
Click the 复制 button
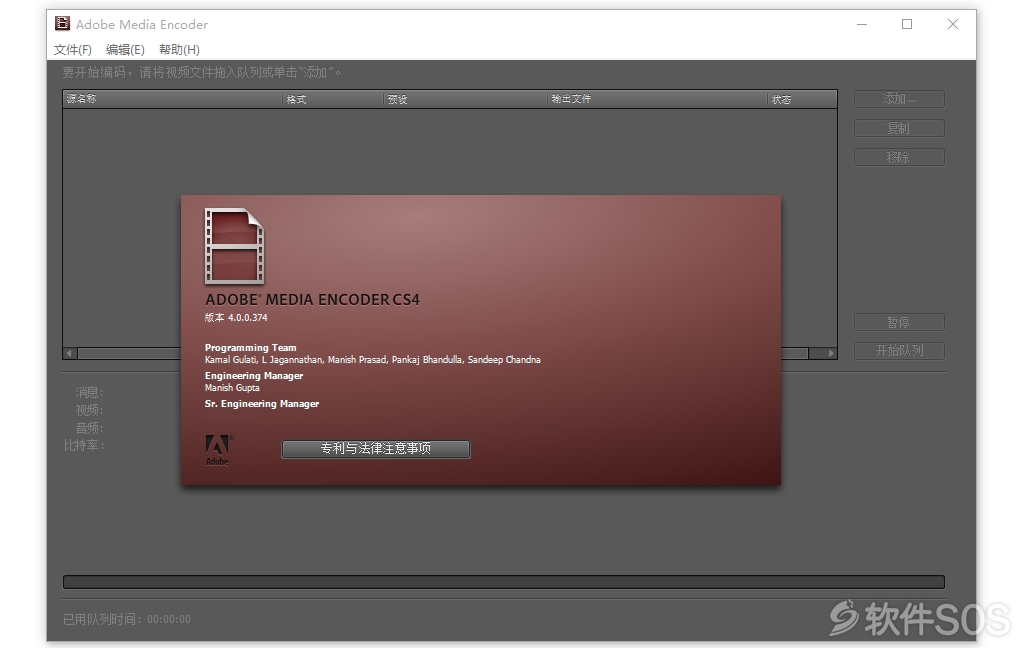point(899,128)
